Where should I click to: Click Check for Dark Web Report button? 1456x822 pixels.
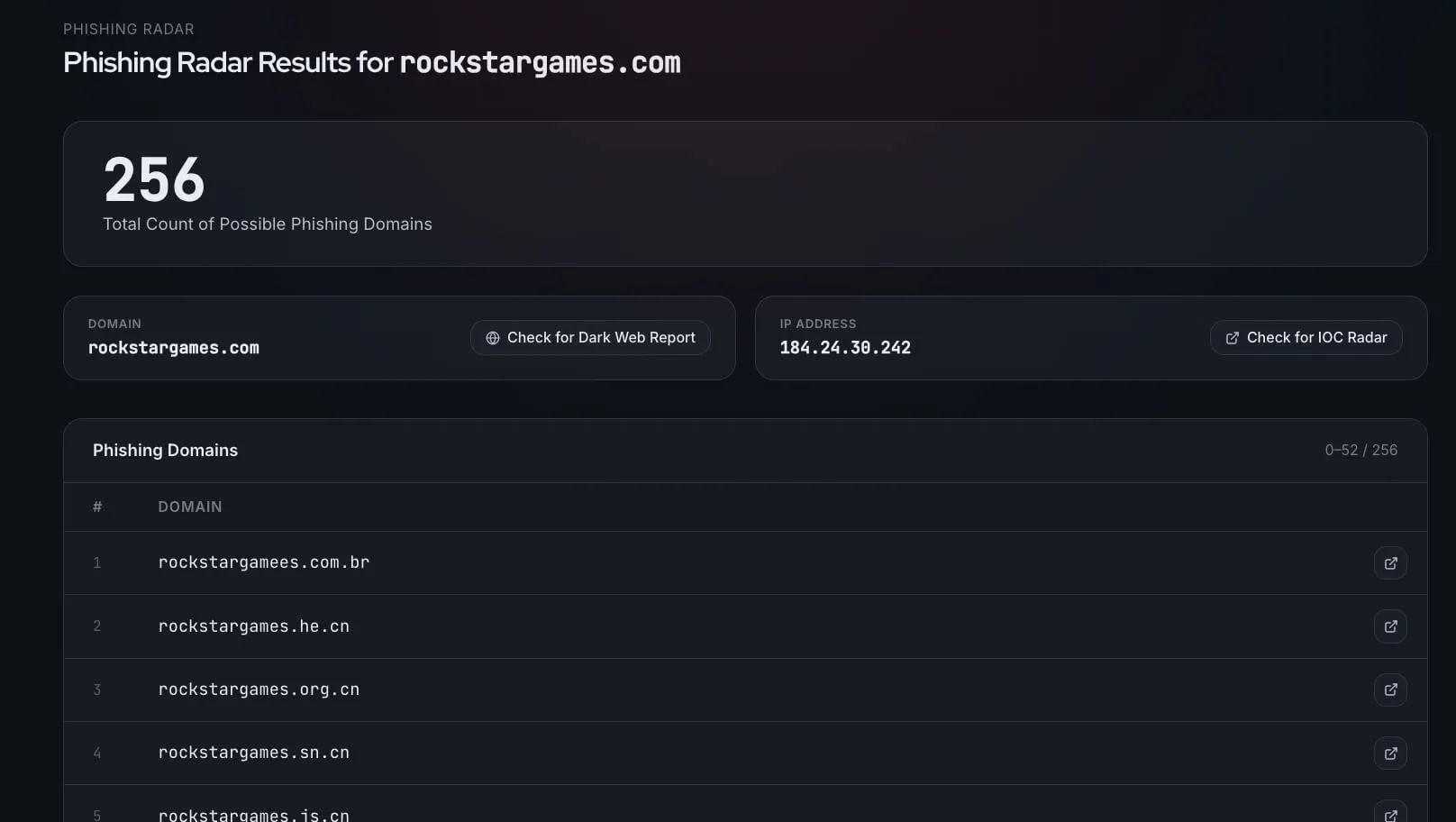pos(590,337)
